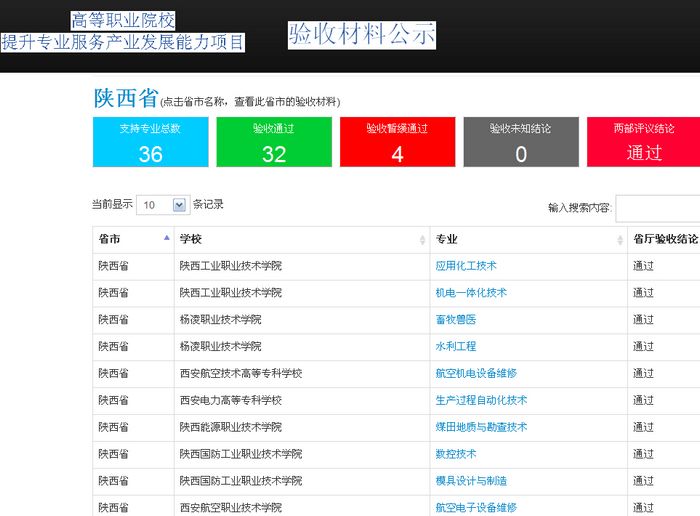Select the gray 验收未知结论 0 tile
This screenshot has width=700, height=516.
(520, 142)
